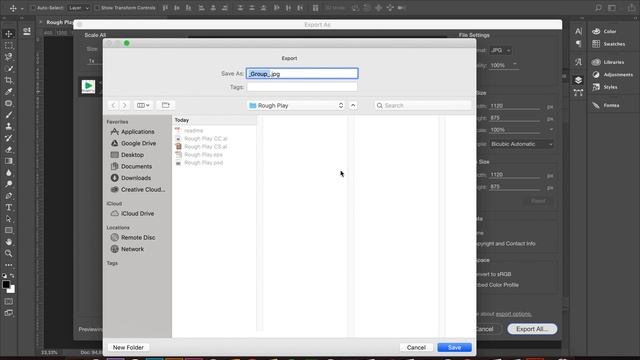Open the Auto-Select Layer dropdown
The width and height of the screenshot is (640, 360).
(78, 8)
